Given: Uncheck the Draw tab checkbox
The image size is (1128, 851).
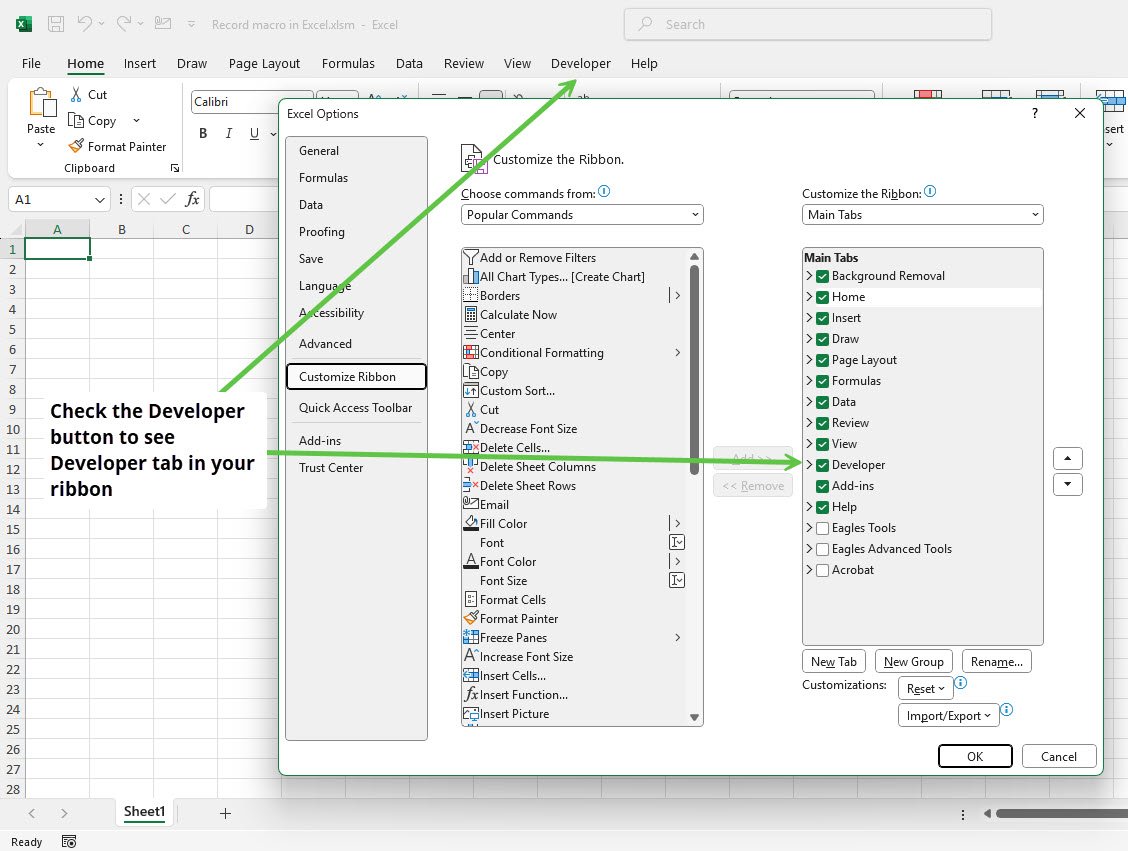Looking at the screenshot, I should pyautogui.click(x=822, y=339).
